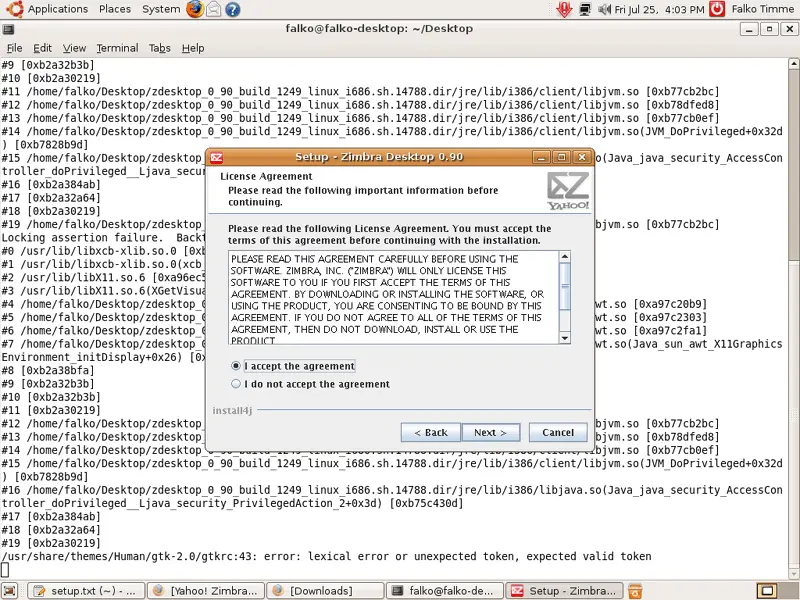The height and width of the screenshot is (600, 800).
Task: Switch to Yahoo! Zimbra browser taskbar window
Action: coord(206,591)
